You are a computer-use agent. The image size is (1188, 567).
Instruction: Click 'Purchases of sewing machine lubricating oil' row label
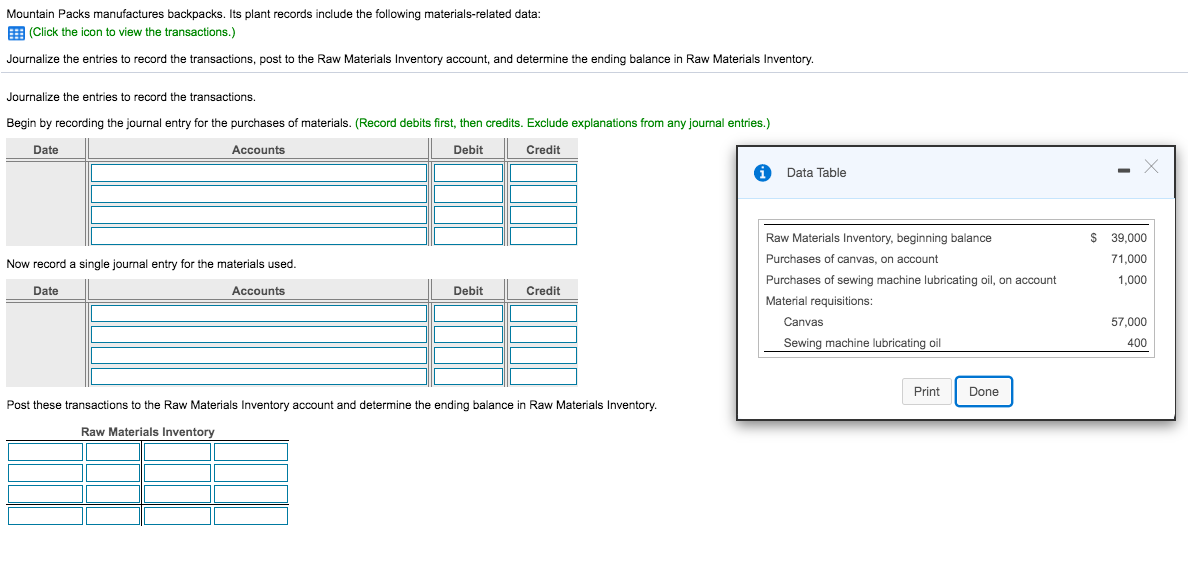(911, 280)
